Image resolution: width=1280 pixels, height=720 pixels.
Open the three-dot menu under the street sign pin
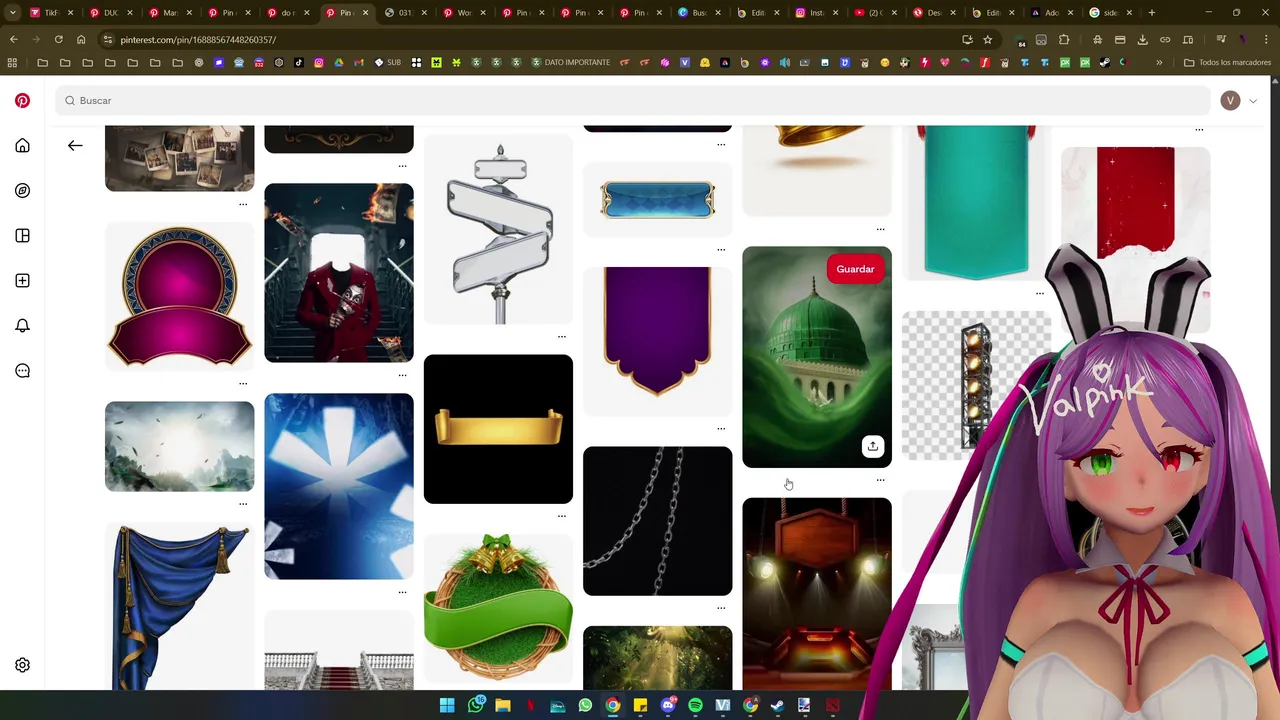click(x=562, y=336)
